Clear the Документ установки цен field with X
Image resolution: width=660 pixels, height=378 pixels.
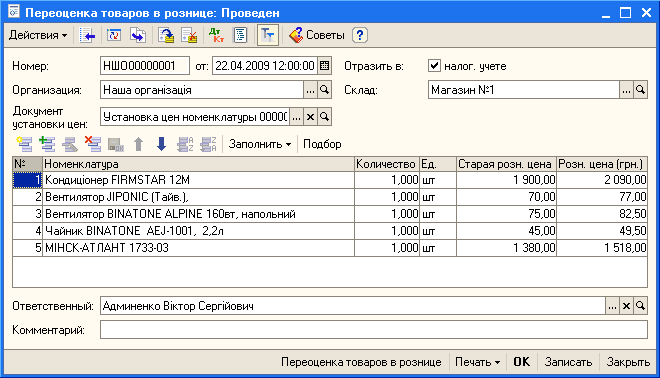pos(310,117)
